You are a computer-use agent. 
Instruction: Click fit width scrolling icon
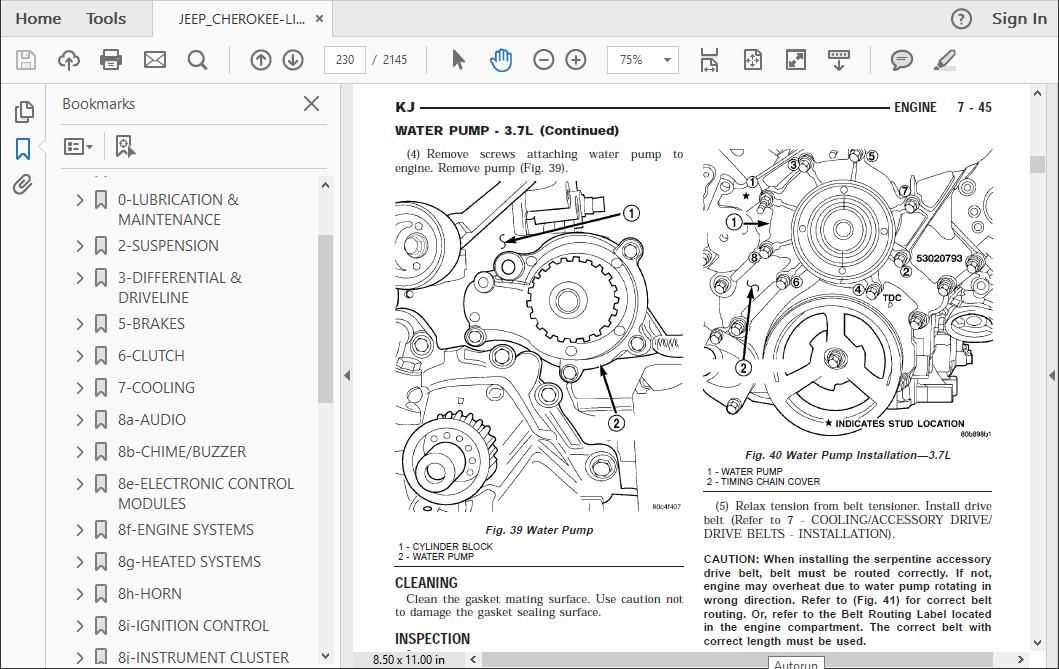(x=709, y=60)
